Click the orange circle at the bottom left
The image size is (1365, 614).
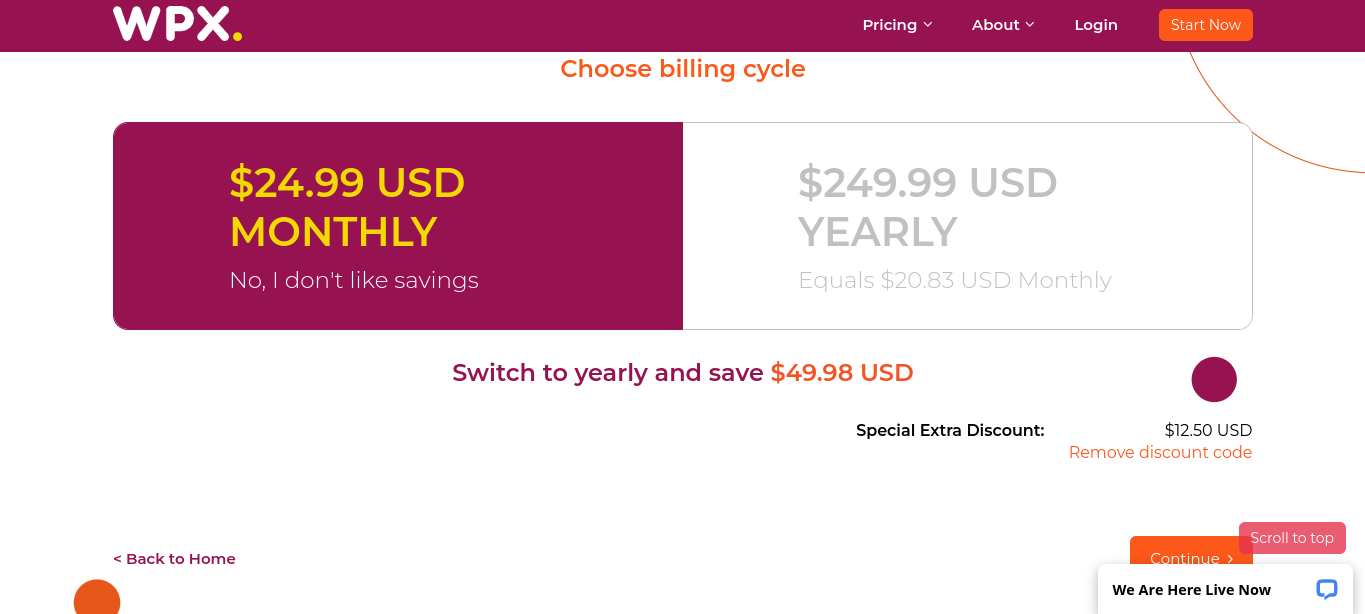pos(97,598)
